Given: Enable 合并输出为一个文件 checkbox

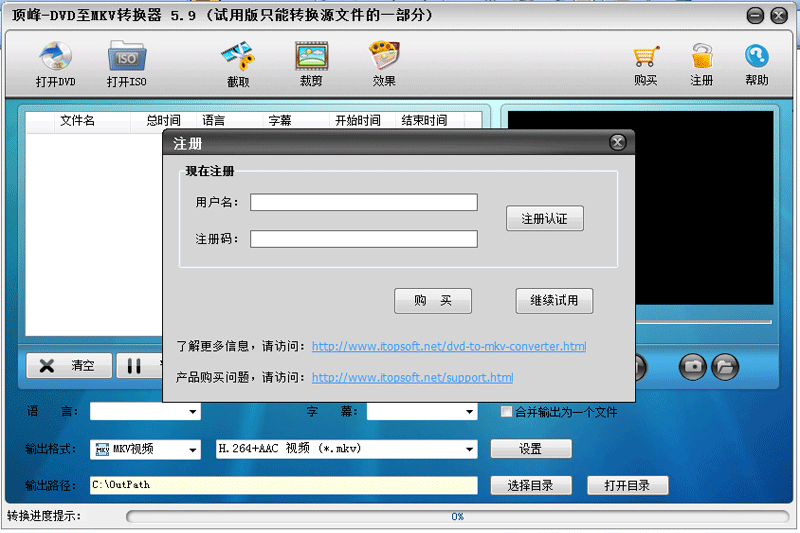Looking at the screenshot, I should 506,412.
